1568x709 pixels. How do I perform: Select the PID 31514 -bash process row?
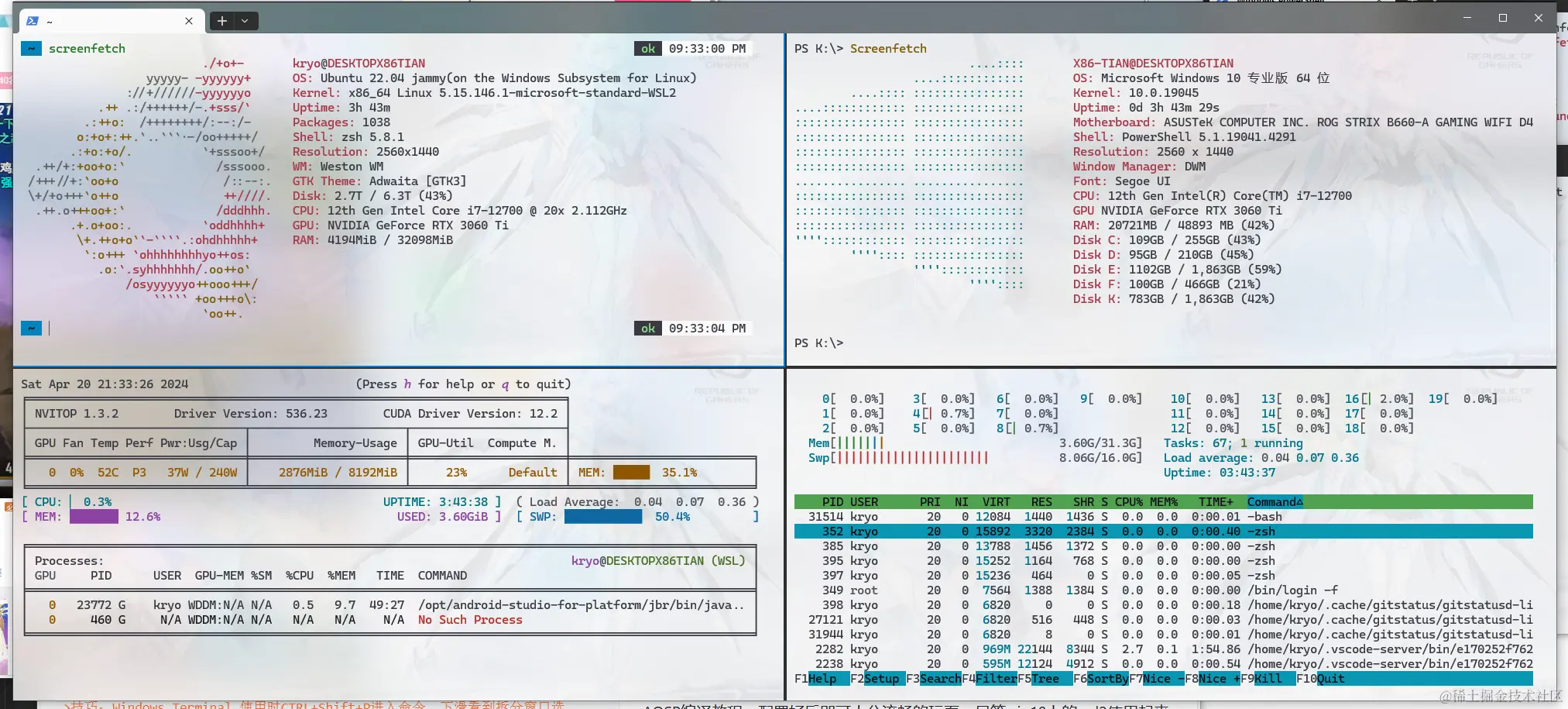[x=1163, y=517]
